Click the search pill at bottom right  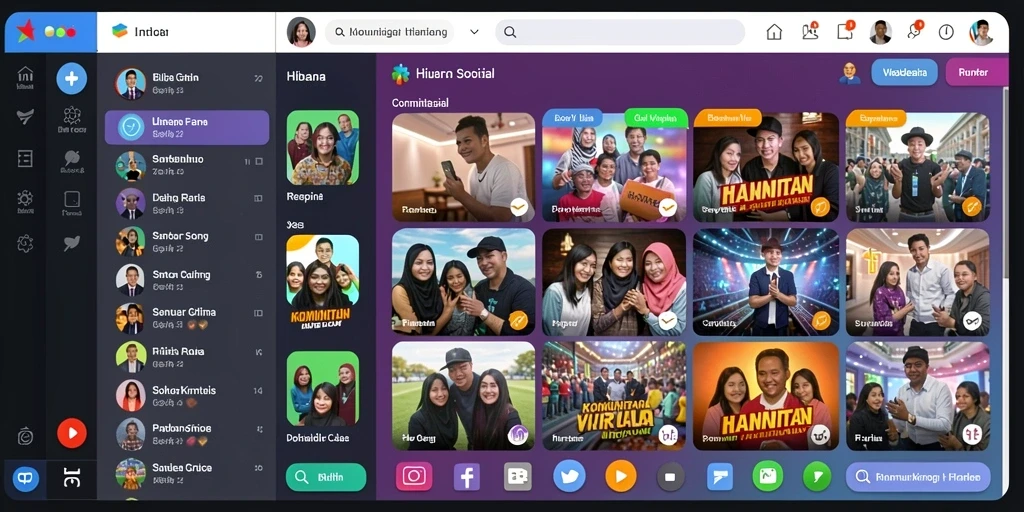pos(918,477)
